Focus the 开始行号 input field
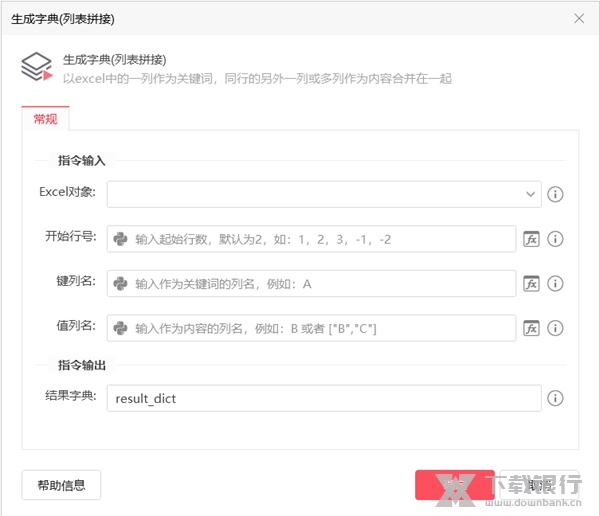This screenshot has height=516, width=600. 320,239
